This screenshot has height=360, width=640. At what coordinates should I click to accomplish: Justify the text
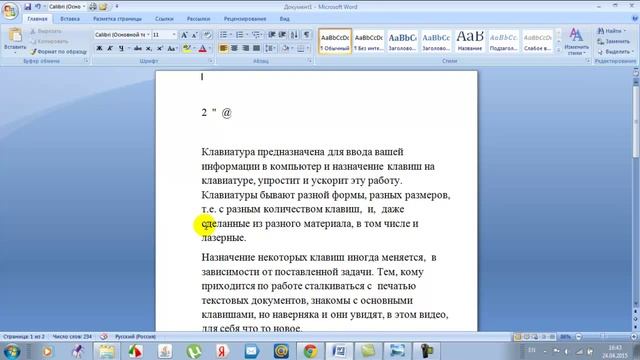click(256, 49)
